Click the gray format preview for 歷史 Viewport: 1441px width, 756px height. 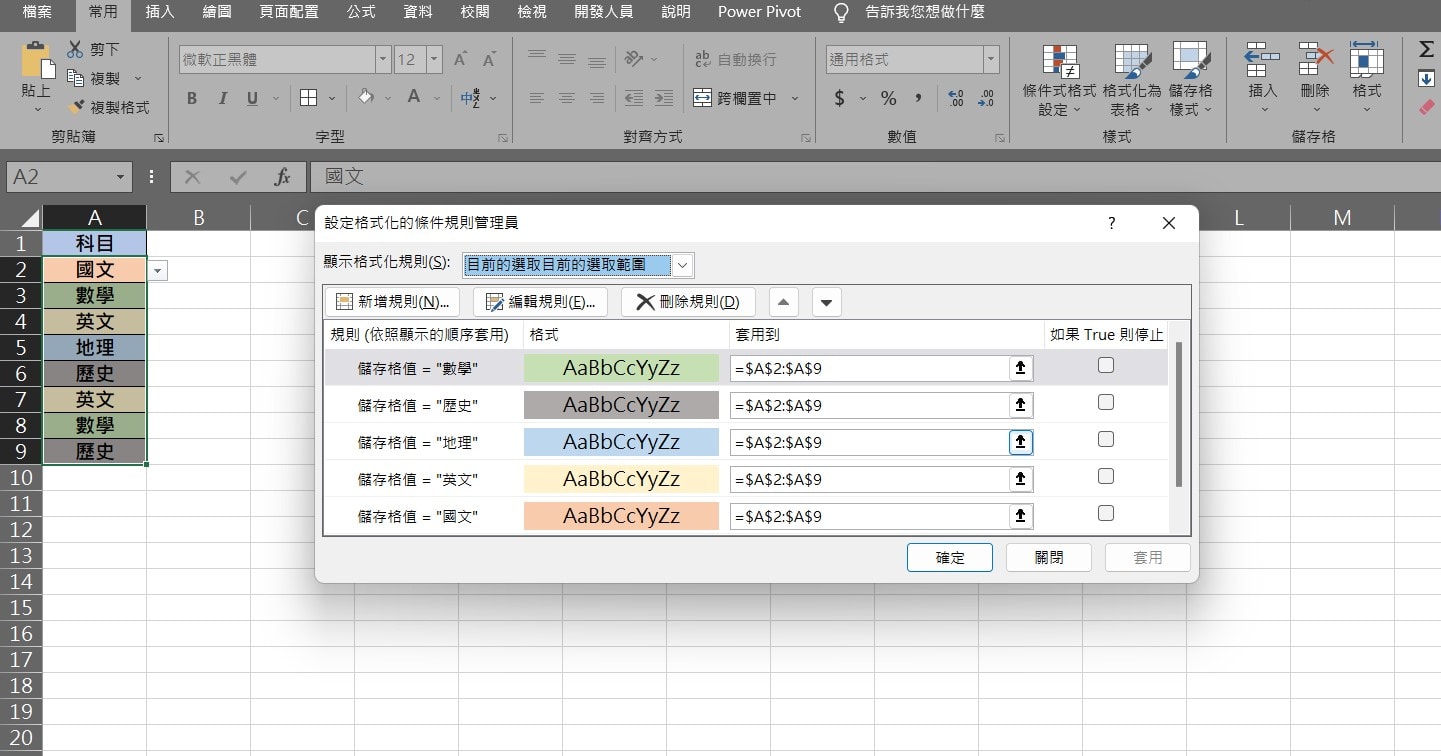click(x=621, y=405)
